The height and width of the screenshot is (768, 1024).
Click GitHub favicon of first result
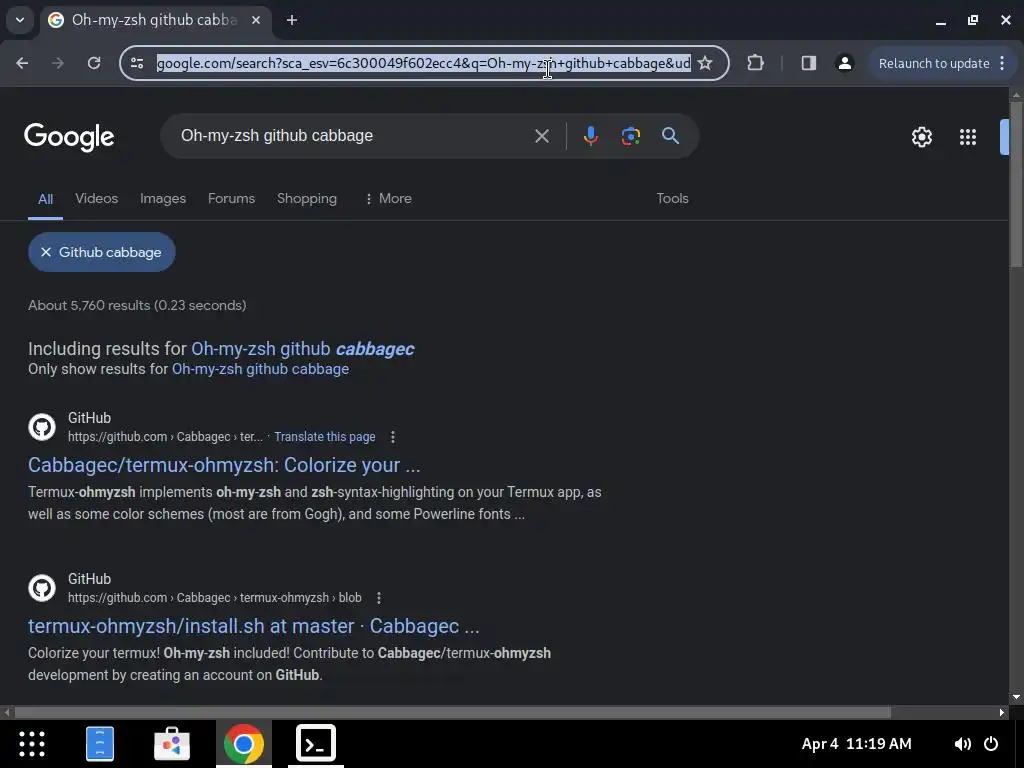pyautogui.click(x=42, y=427)
